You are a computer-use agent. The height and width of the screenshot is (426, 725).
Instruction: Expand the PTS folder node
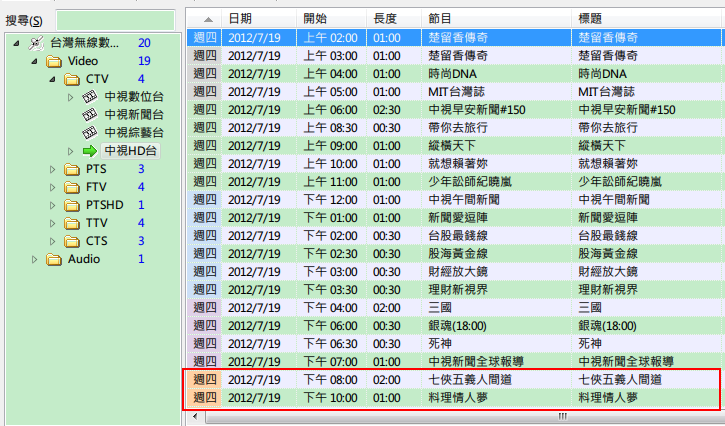[x=52, y=169]
